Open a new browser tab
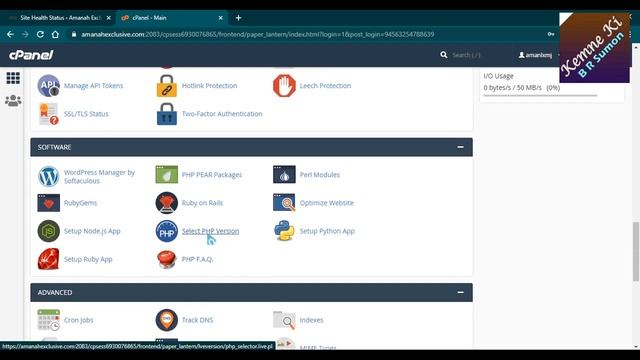Image resolution: width=640 pixels, height=360 pixels. pos(238,18)
